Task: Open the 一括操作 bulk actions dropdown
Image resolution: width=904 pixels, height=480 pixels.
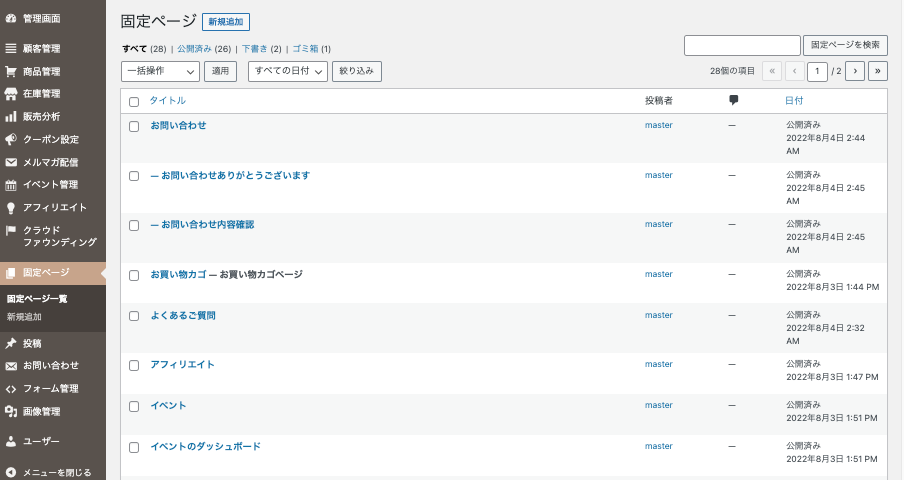Action: pyautogui.click(x=160, y=71)
